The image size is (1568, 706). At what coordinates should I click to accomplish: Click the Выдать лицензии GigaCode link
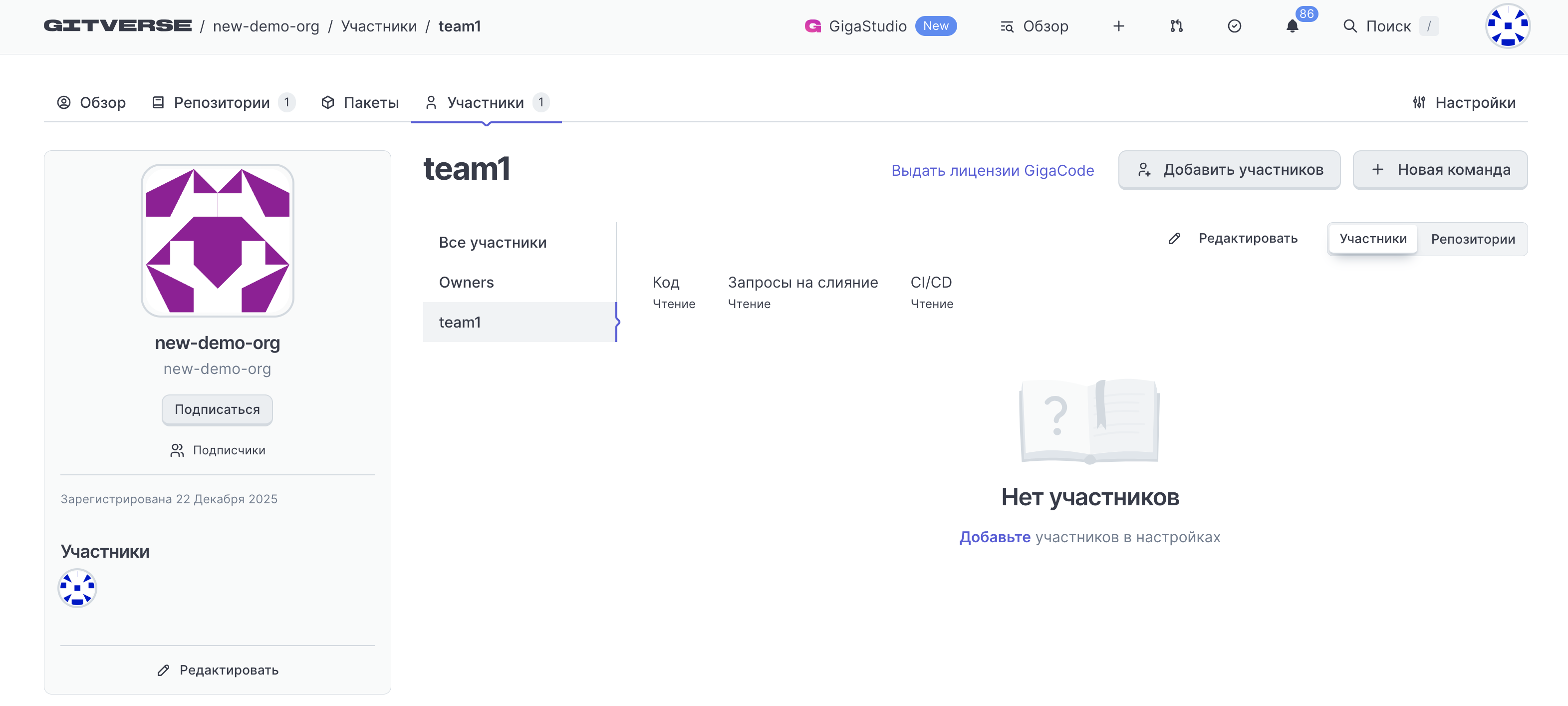coord(992,171)
